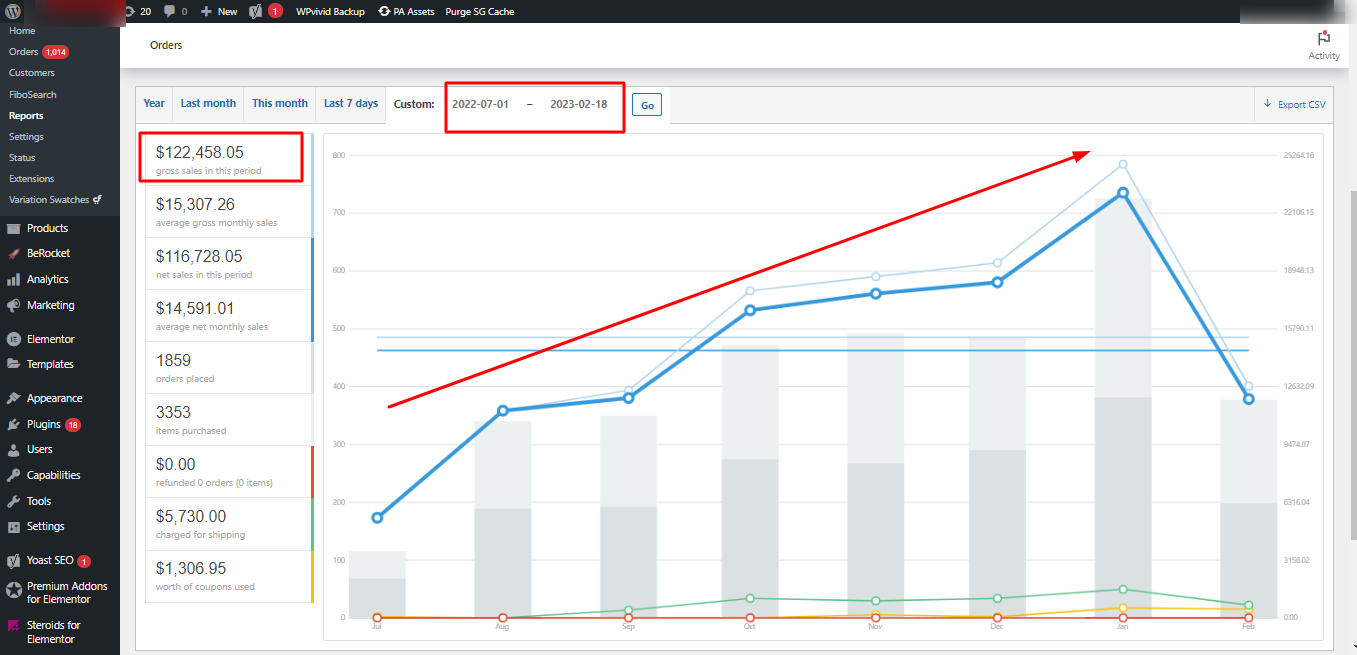Toggle the charged for shipping series
This screenshot has height=655, width=1357.
point(229,524)
